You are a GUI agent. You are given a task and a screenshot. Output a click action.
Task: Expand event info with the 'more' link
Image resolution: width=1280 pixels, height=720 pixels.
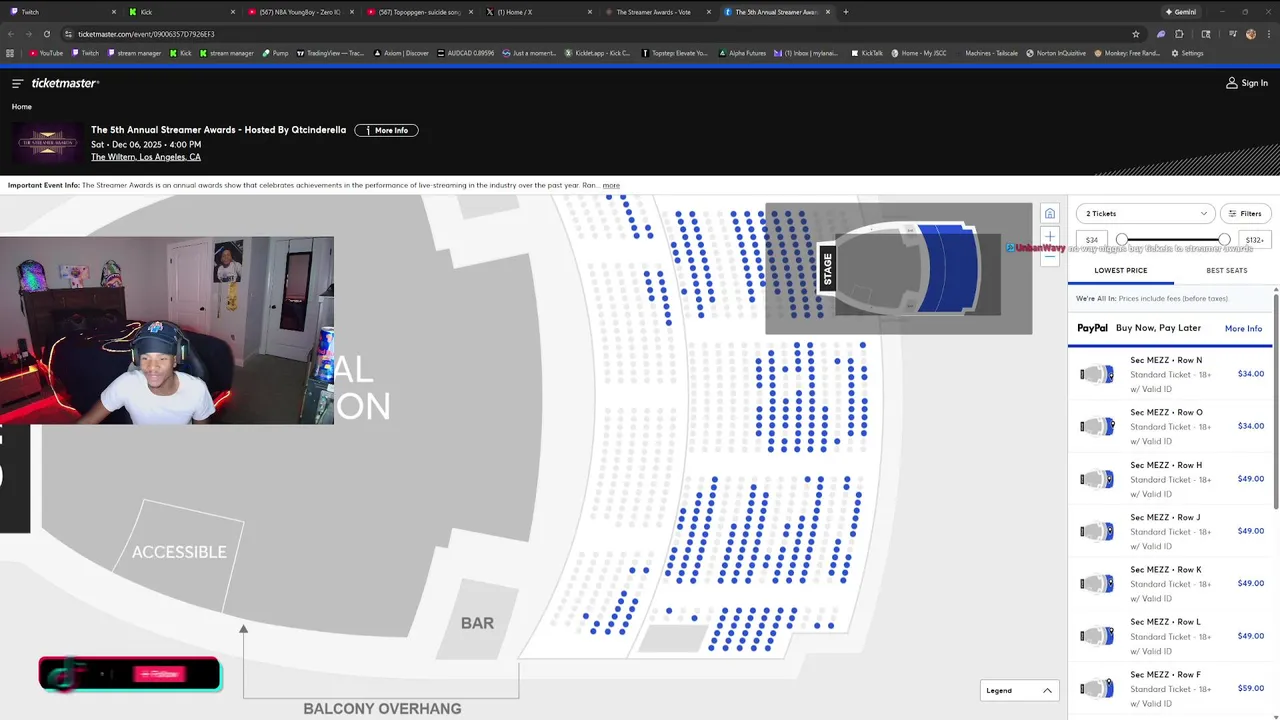(611, 185)
